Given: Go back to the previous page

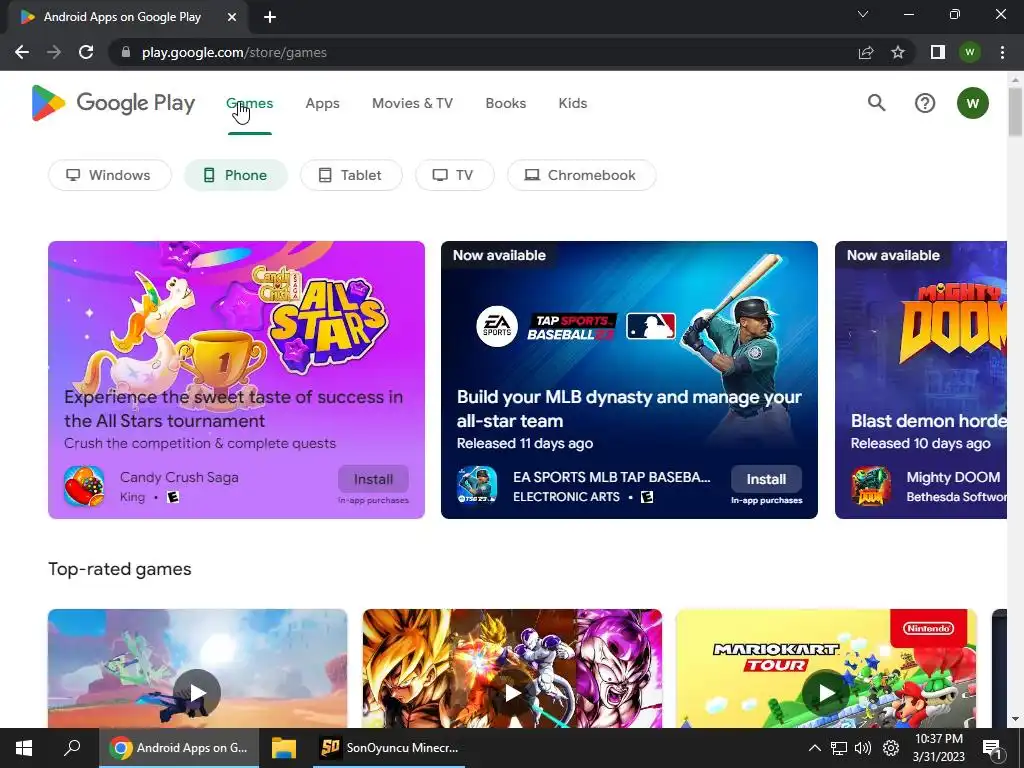Looking at the screenshot, I should 22,52.
